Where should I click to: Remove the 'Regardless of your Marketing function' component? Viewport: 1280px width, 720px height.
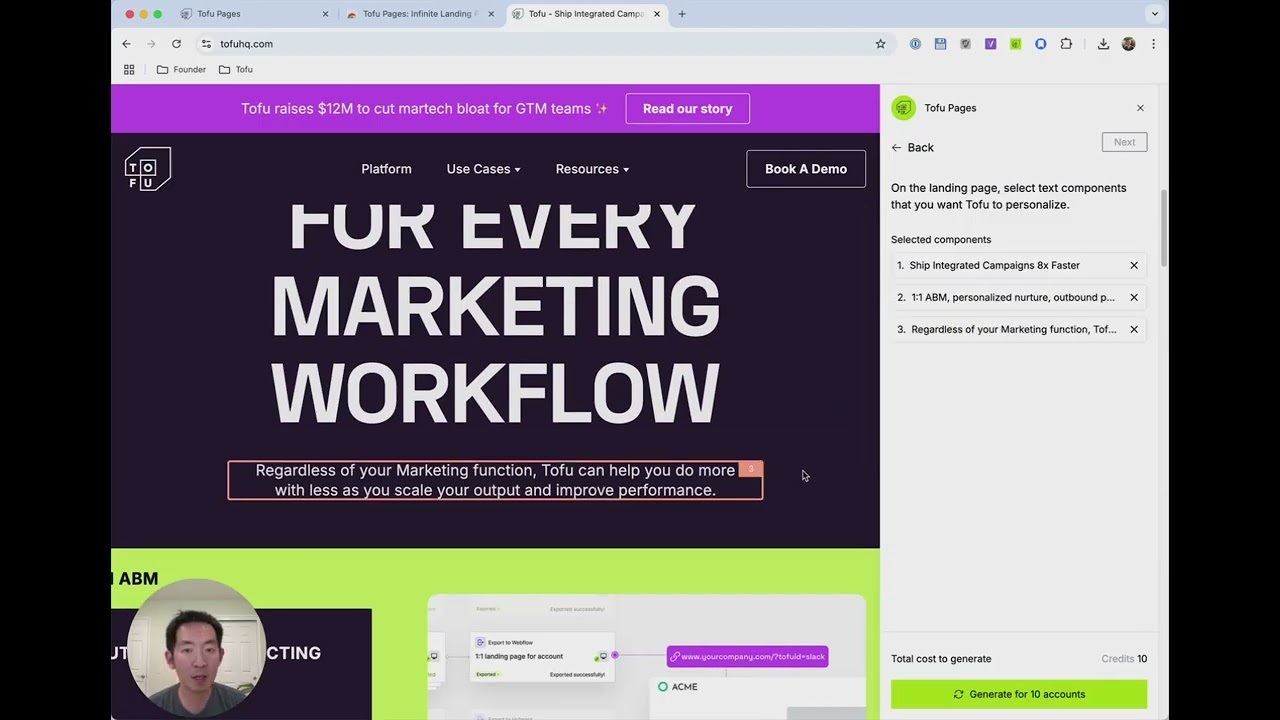pos(1134,329)
